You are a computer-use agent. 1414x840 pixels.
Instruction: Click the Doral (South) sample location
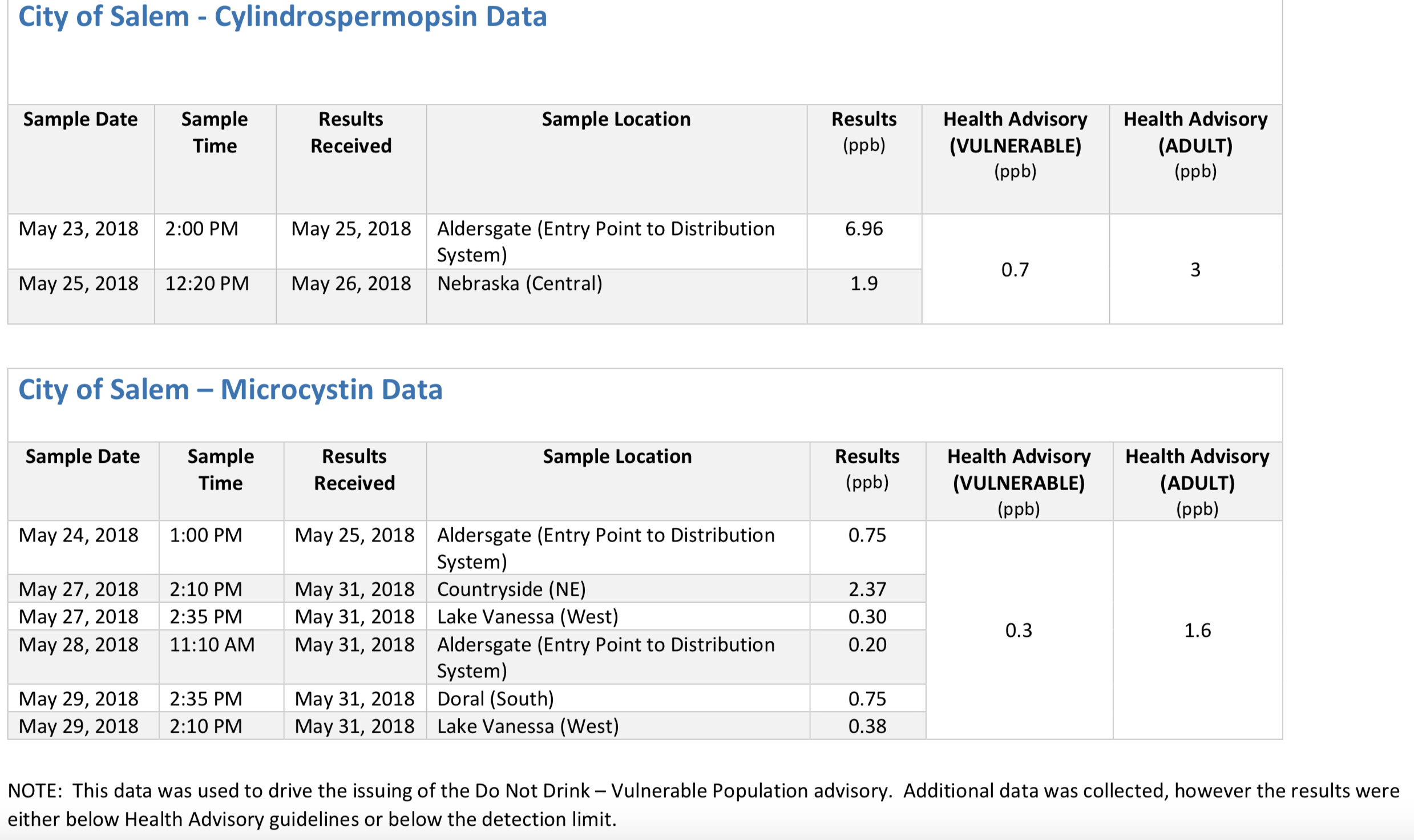coord(495,698)
